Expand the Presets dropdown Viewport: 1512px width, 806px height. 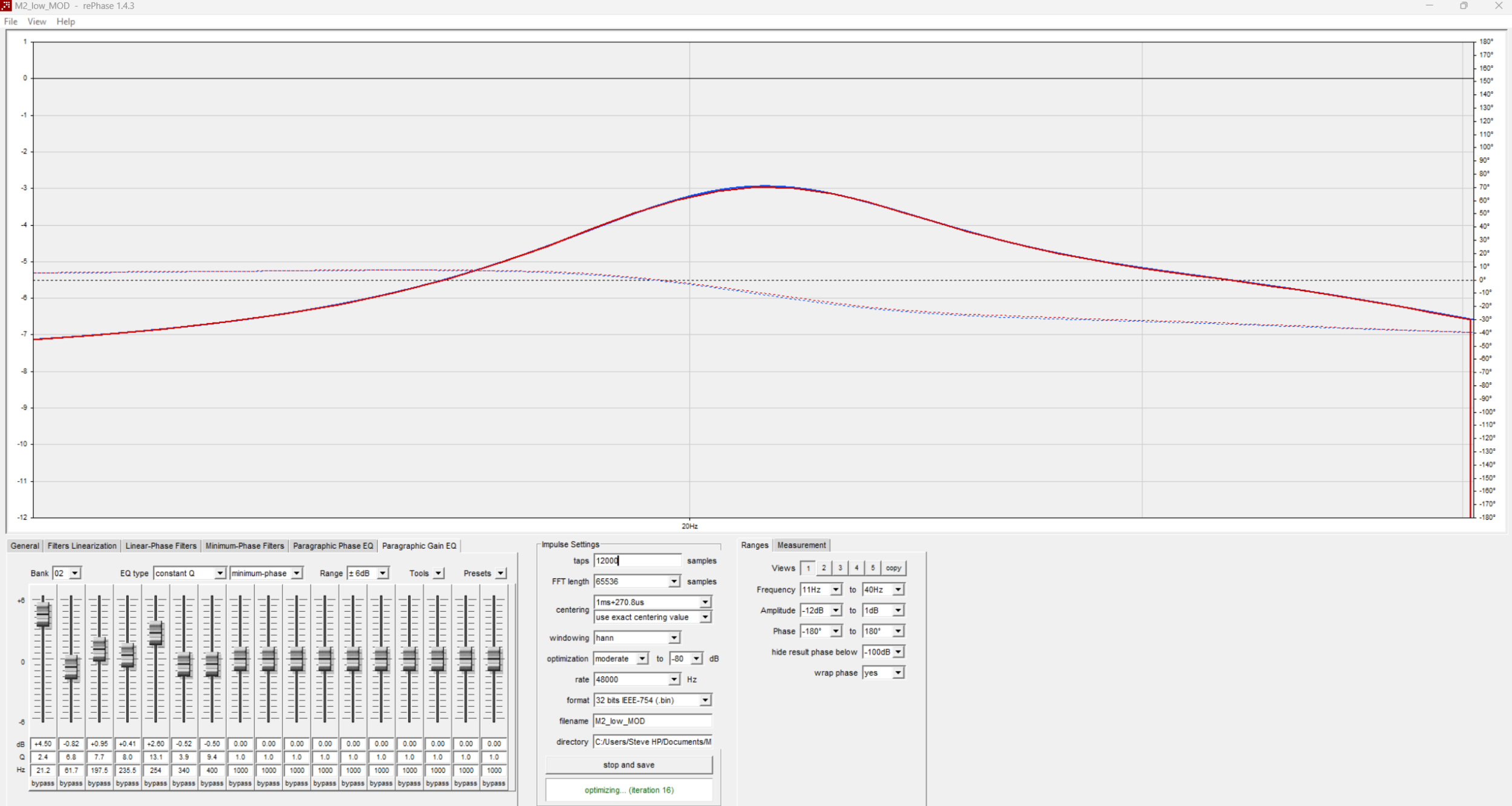[501, 573]
